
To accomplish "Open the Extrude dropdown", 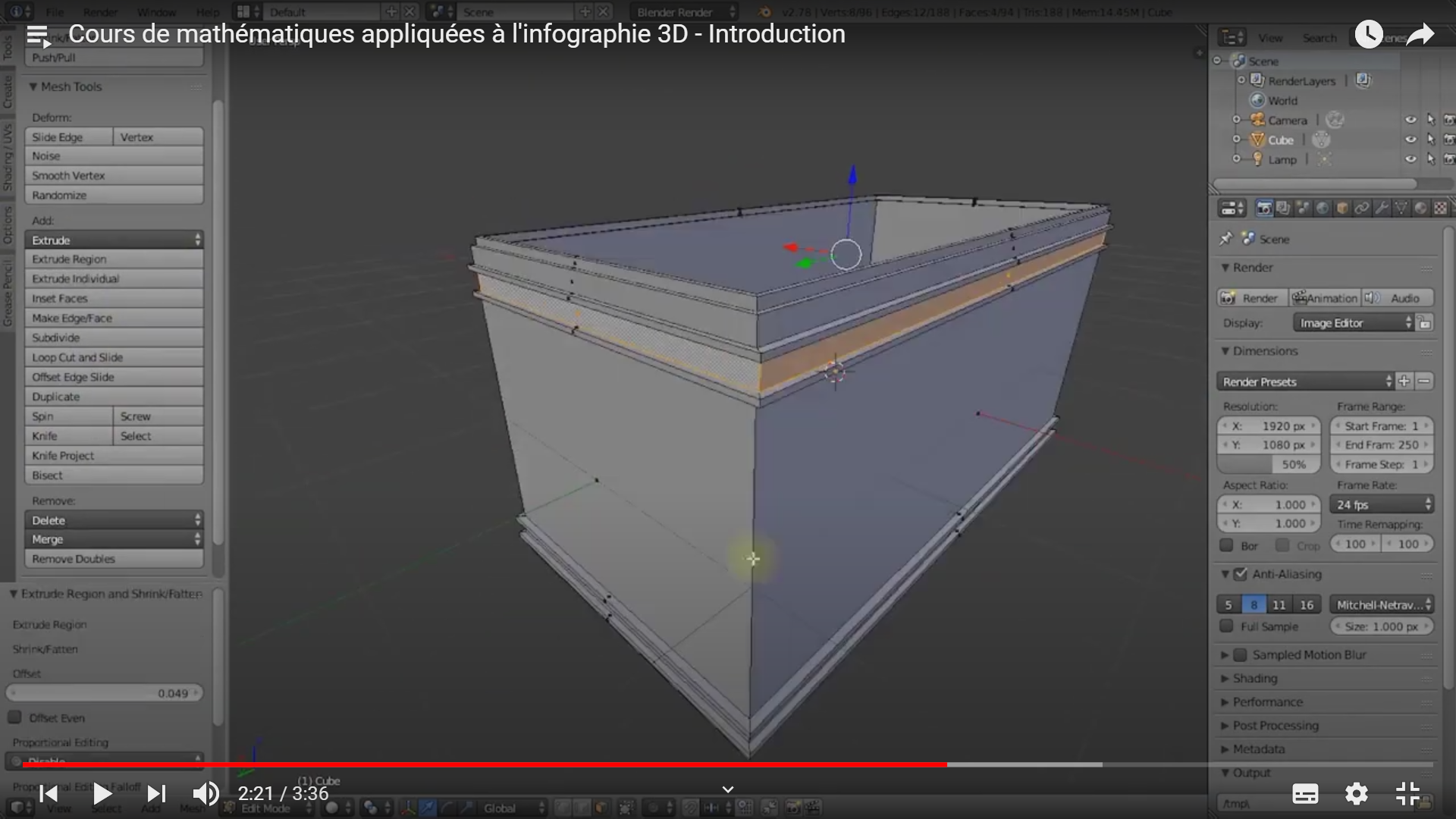I will [114, 240].
